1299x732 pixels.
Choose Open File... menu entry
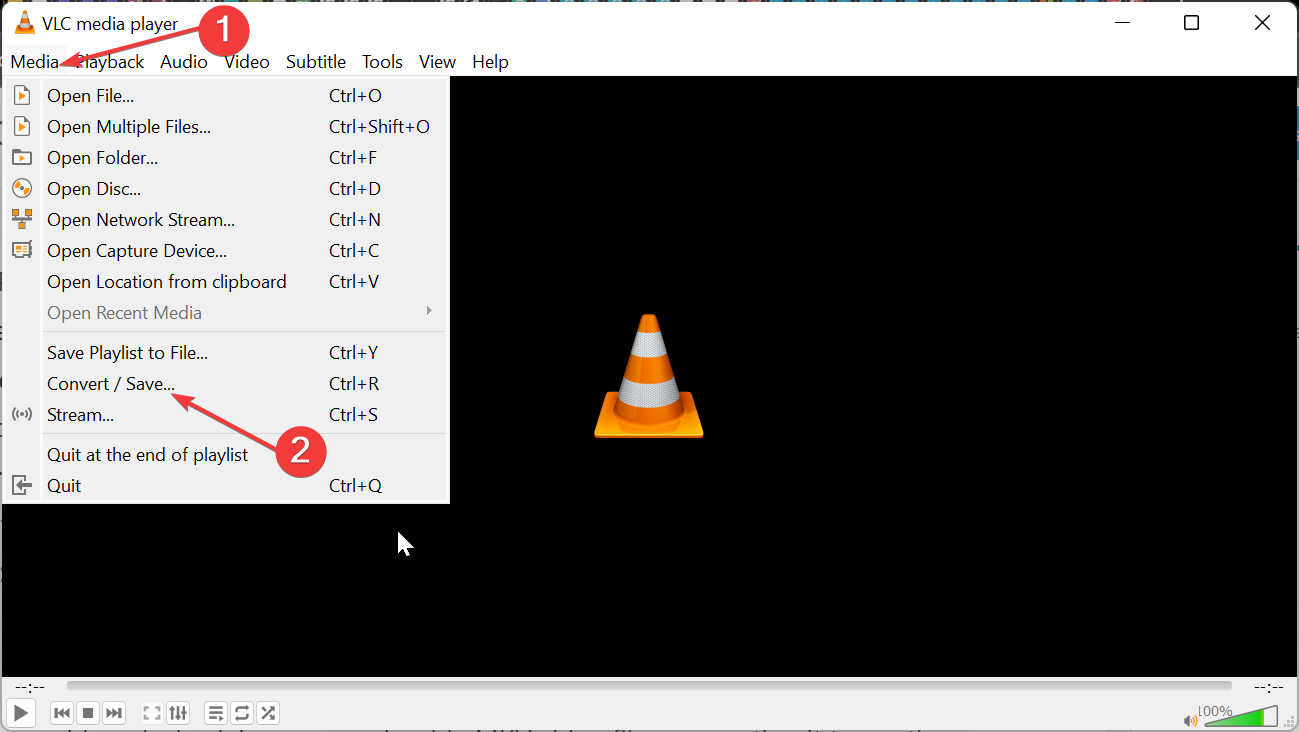coord(226,96)
